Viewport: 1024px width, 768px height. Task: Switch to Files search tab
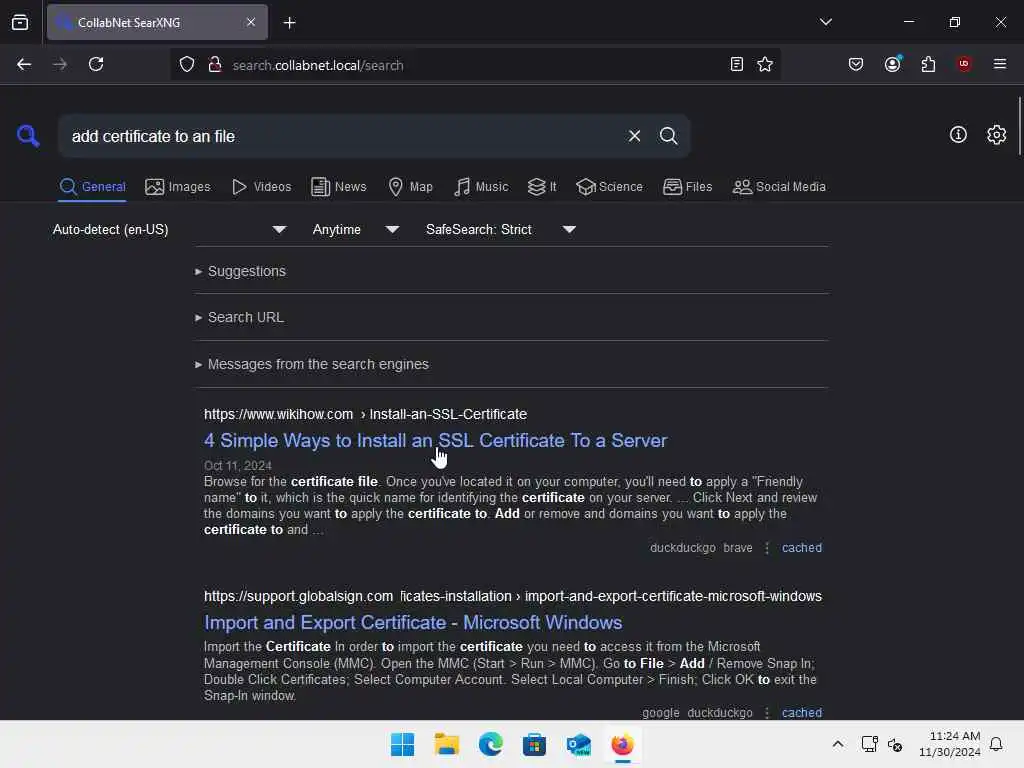[687, 187]
